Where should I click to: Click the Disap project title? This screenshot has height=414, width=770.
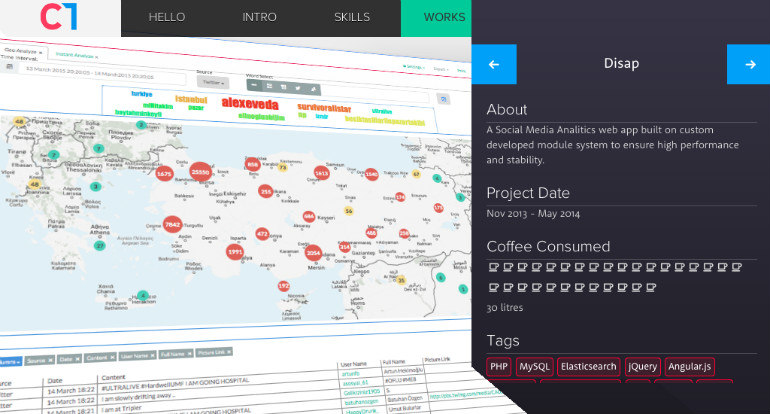(621, 63)
